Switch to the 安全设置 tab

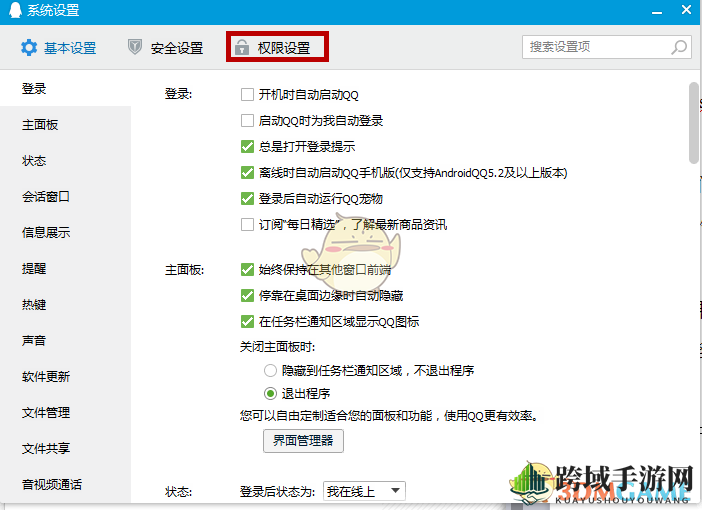(166, 47)
